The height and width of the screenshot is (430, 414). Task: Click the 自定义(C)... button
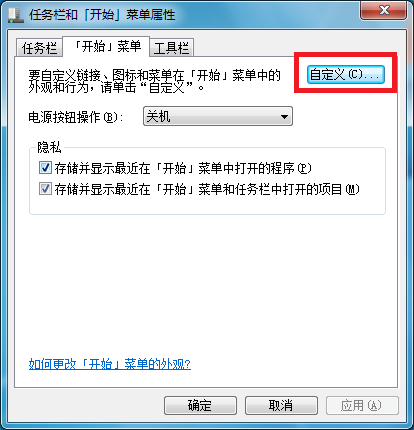point(346,74)
